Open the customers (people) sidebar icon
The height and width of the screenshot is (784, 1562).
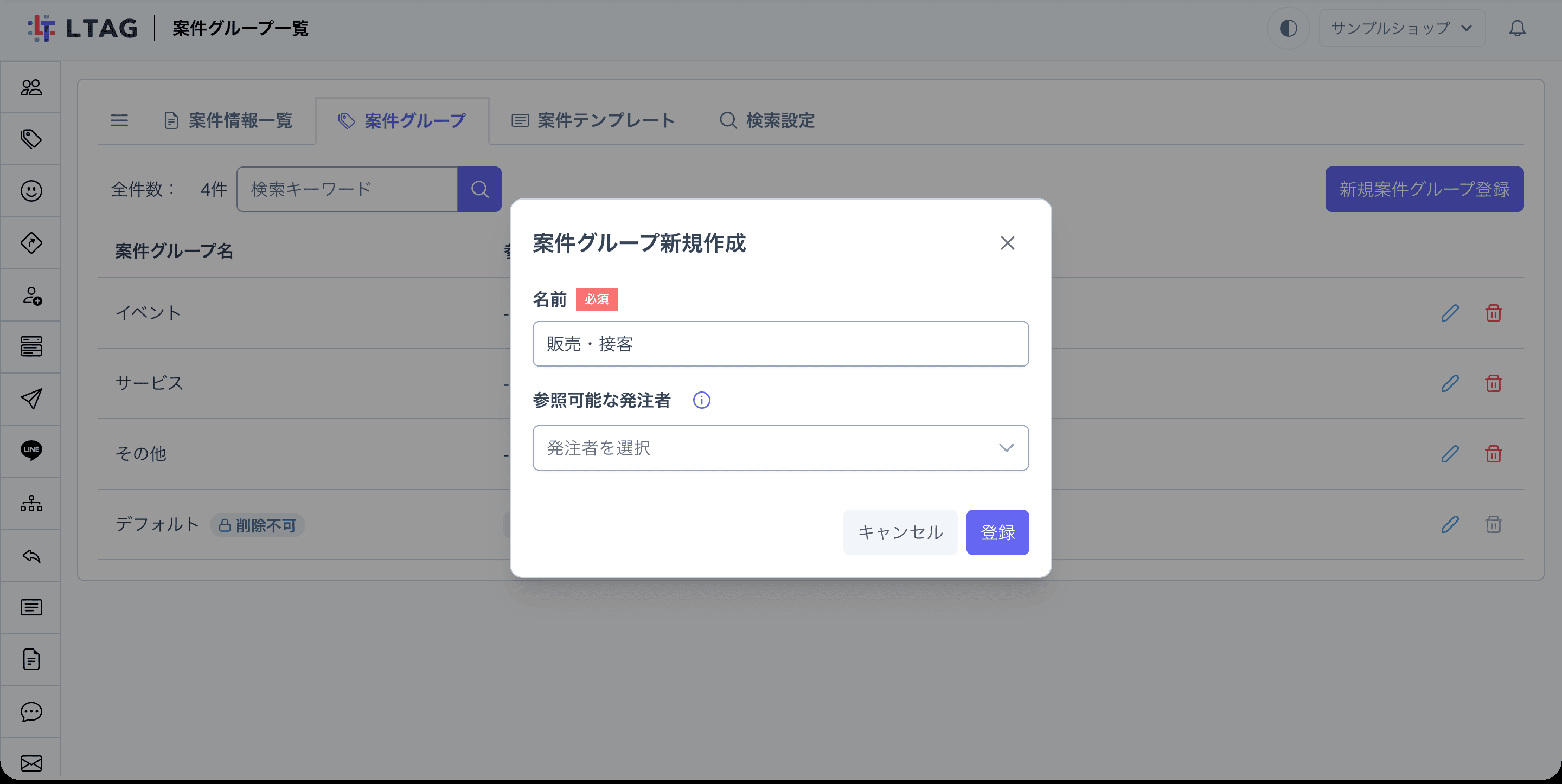click(31, 87)
